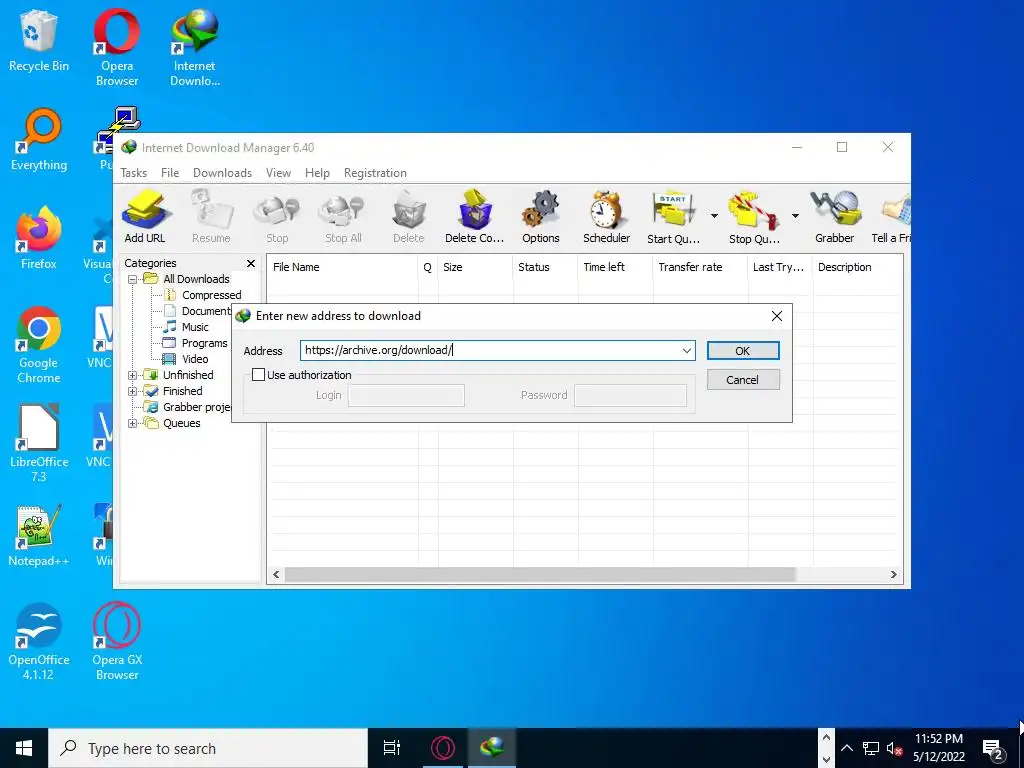The height and width of the screenshot is (768, 1024).
Task: Open Start Queue dropdown arrow
Action: pos(714,216)
